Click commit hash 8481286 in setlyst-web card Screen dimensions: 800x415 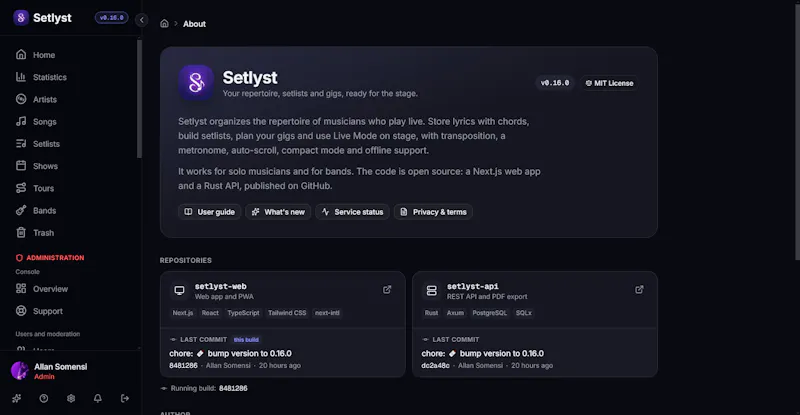[x=183, y=365]
